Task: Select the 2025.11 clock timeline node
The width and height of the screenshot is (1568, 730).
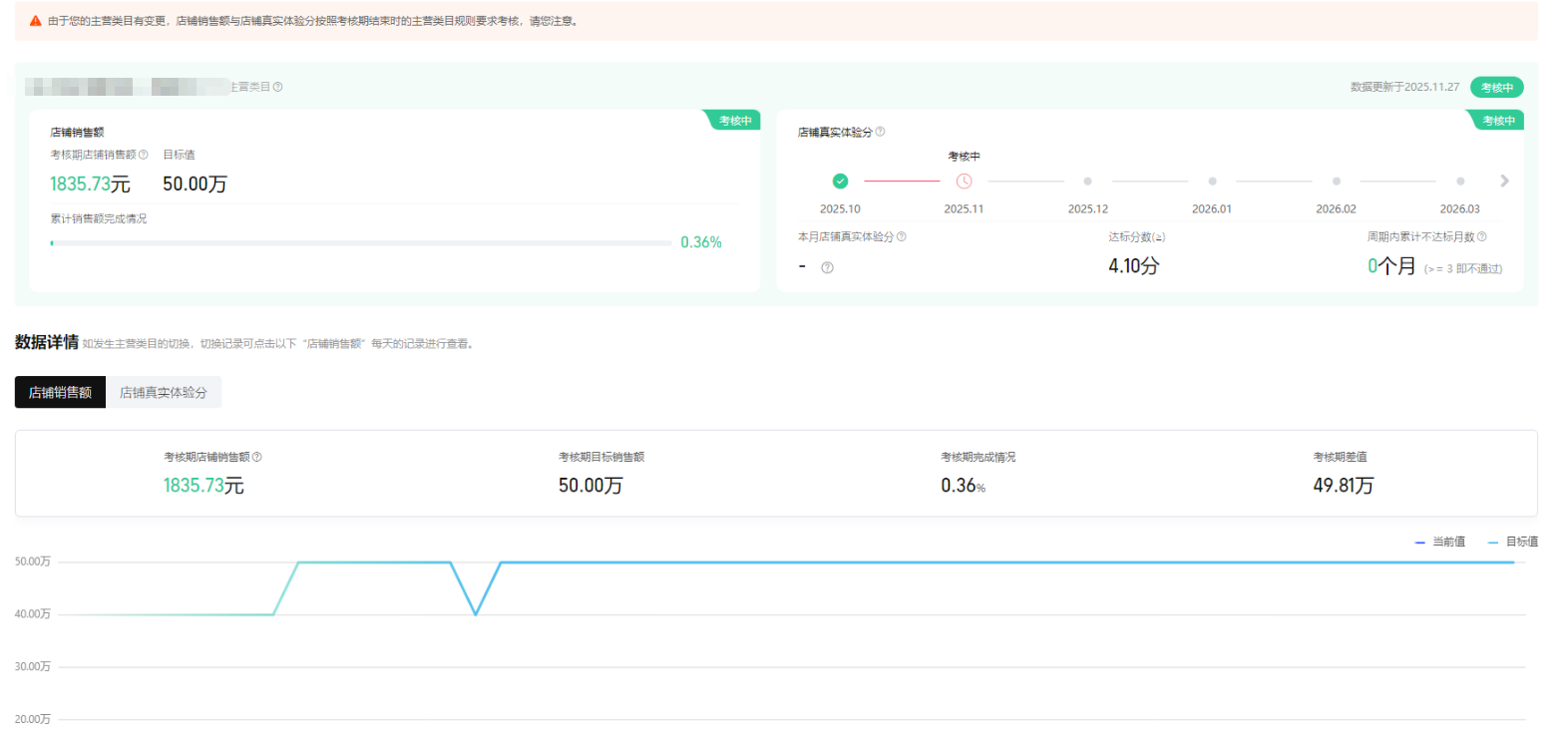Action: (964, 182)
